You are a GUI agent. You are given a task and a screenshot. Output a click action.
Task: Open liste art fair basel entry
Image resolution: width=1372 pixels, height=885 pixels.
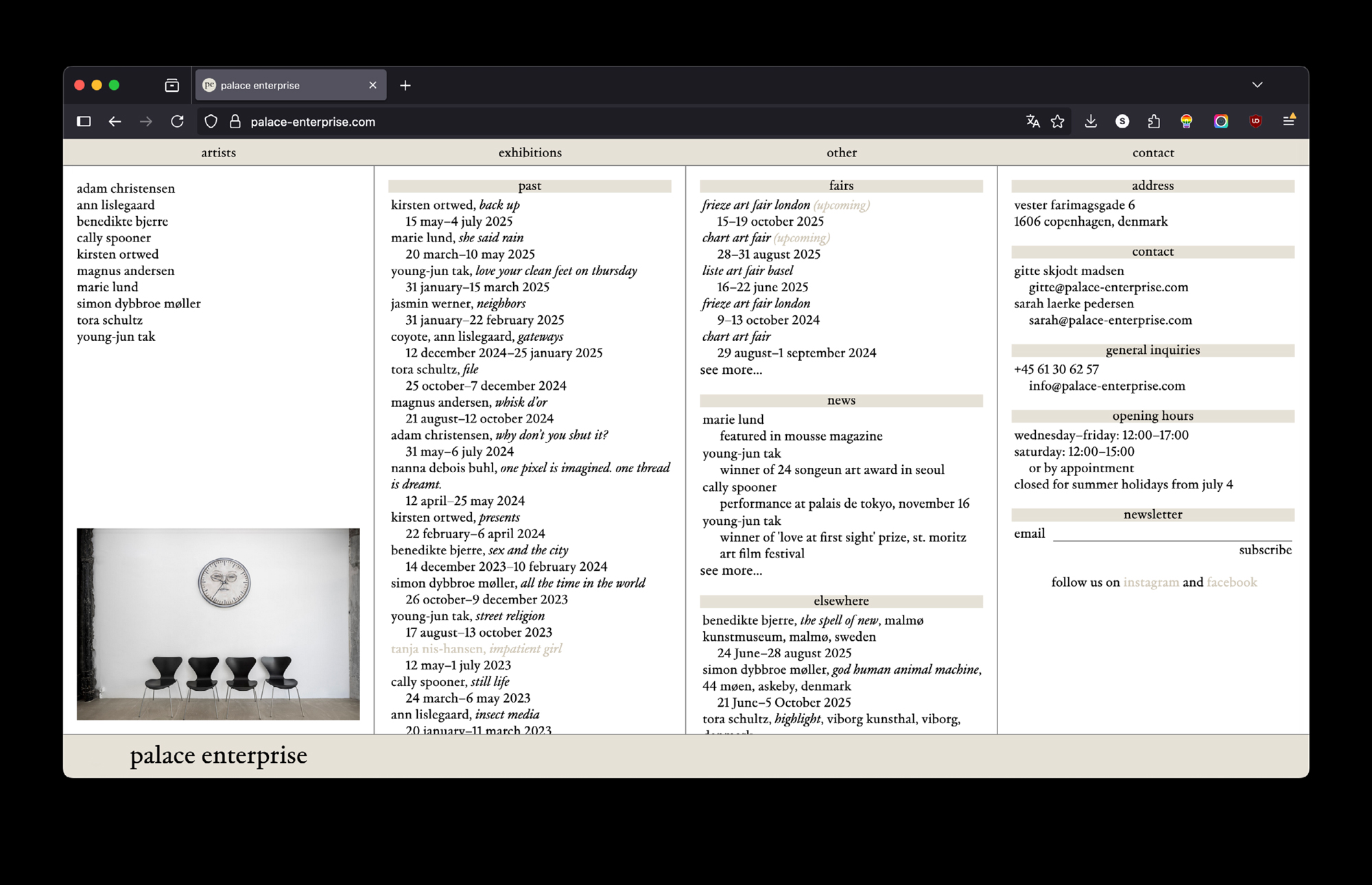(747, 271)
